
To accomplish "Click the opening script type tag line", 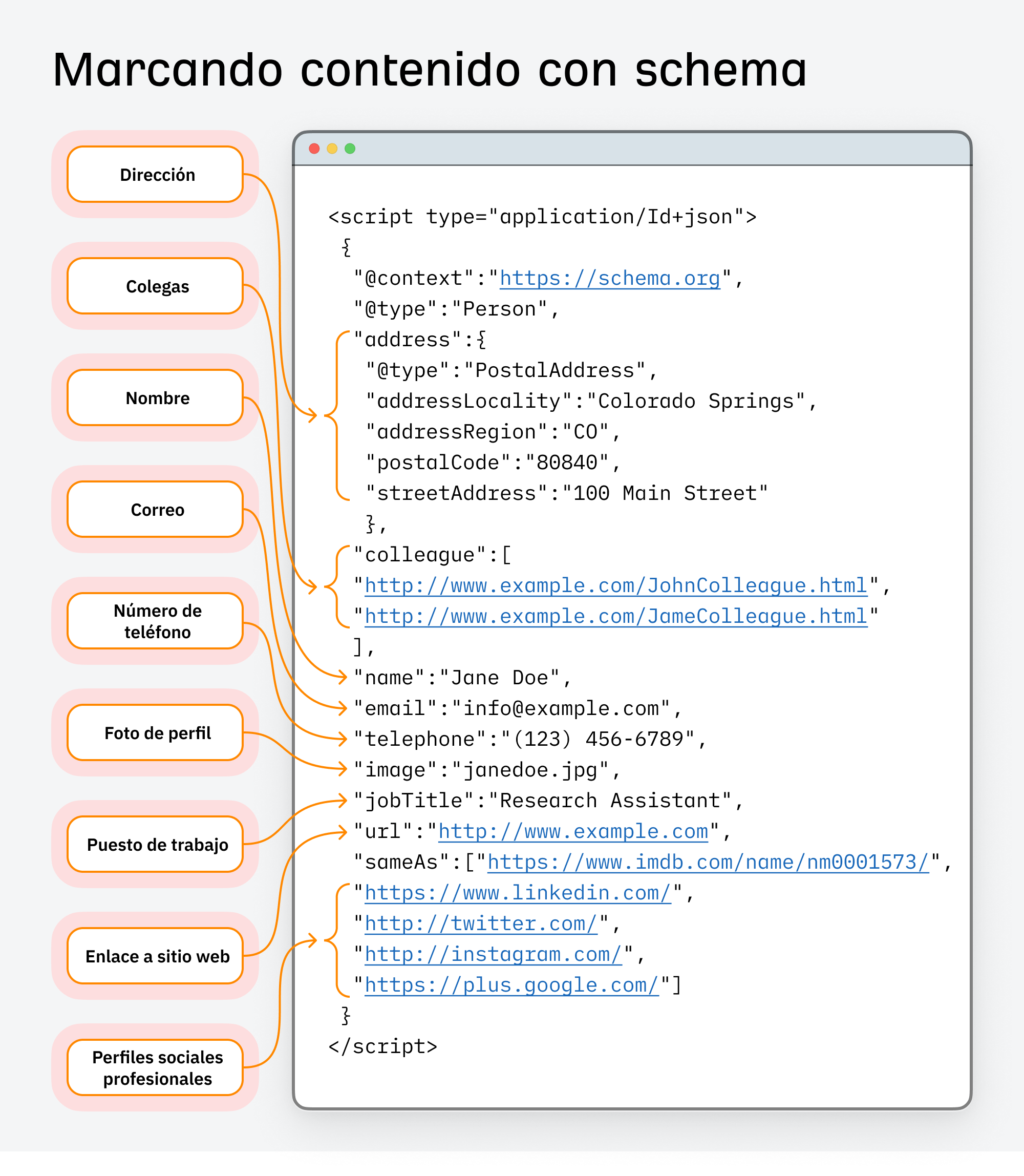I will [x=542, y=217].
